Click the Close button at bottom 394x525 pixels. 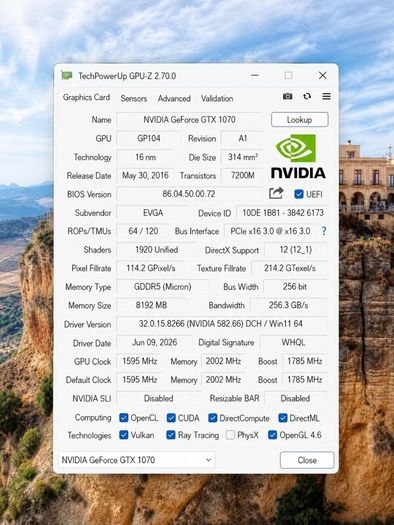coord(307,460)
